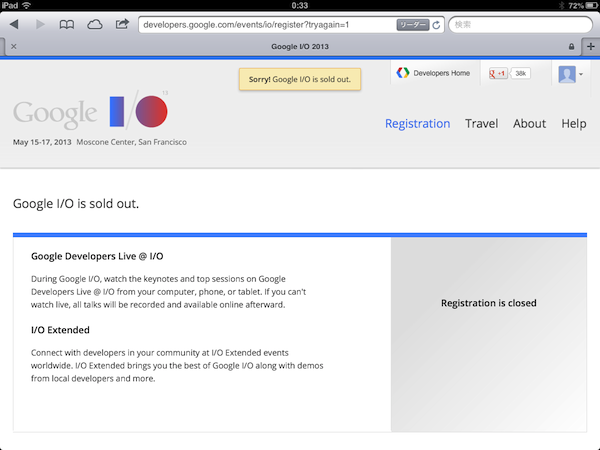This screenshot has width=600, height=450.
Task: Tap the 0:33 clock in status bar
Action: click(300, 5)
